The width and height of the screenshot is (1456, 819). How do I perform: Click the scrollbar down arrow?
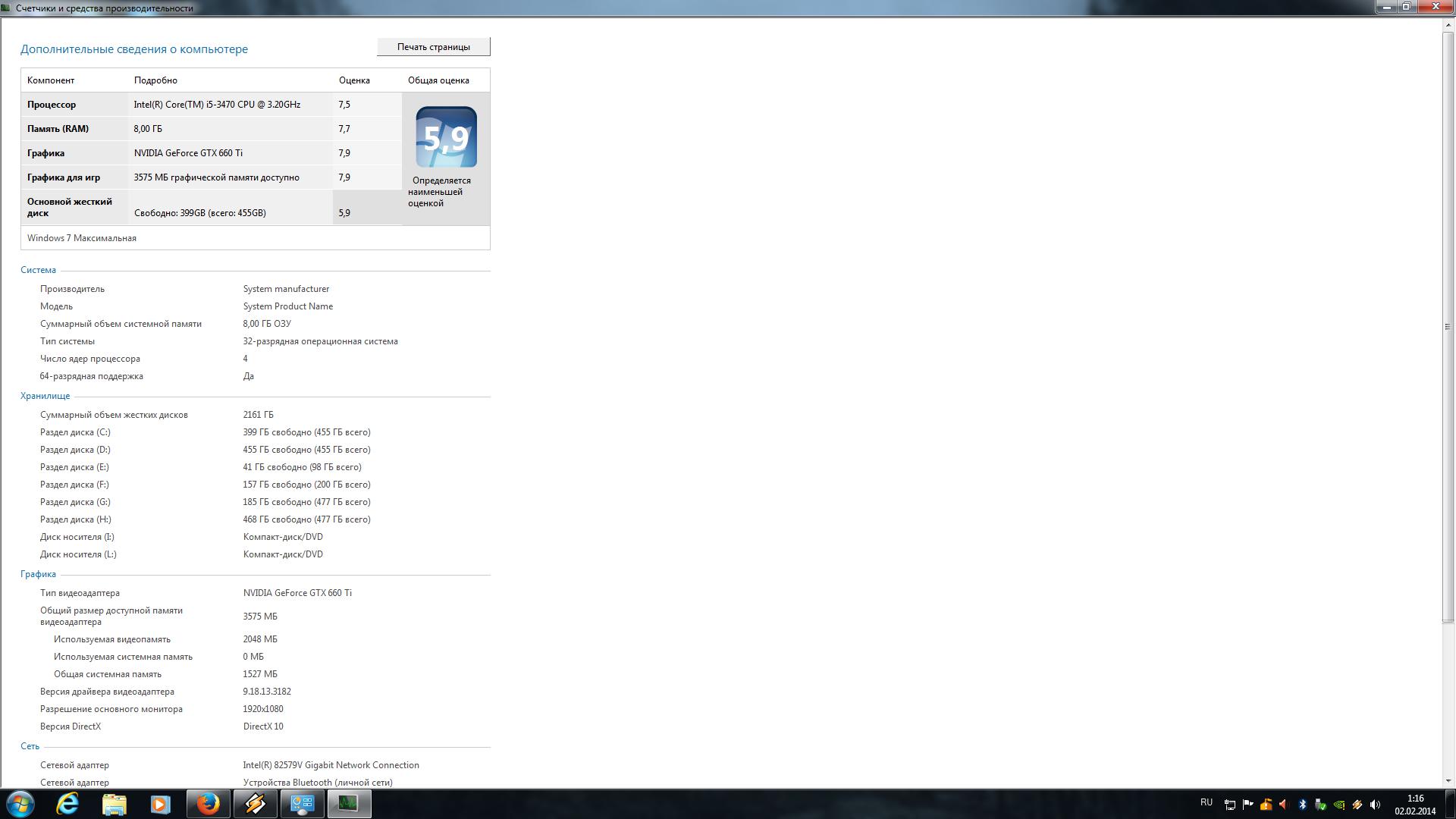pyautogui.click(x=1448, y=780)
